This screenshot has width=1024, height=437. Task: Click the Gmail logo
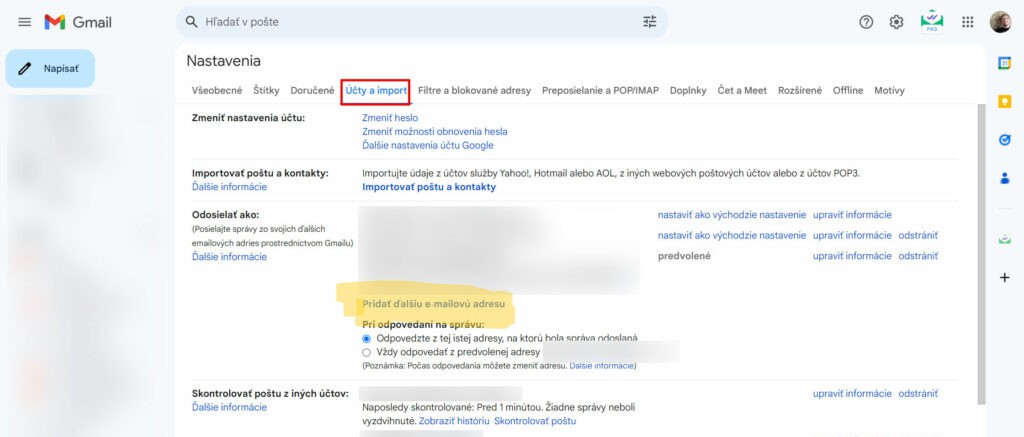tap(78, 22)
